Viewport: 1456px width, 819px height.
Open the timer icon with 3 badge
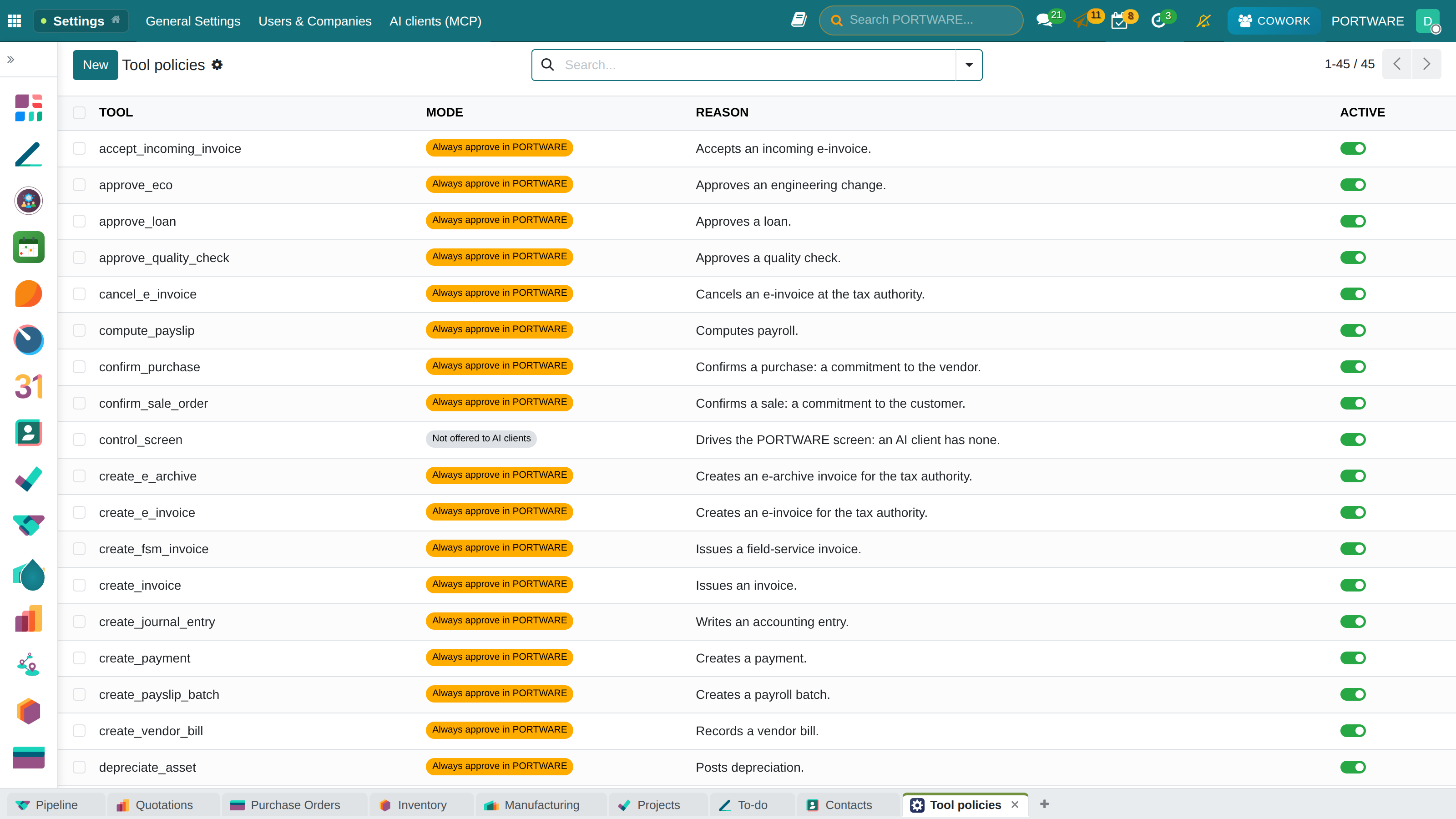point(1158,20)
